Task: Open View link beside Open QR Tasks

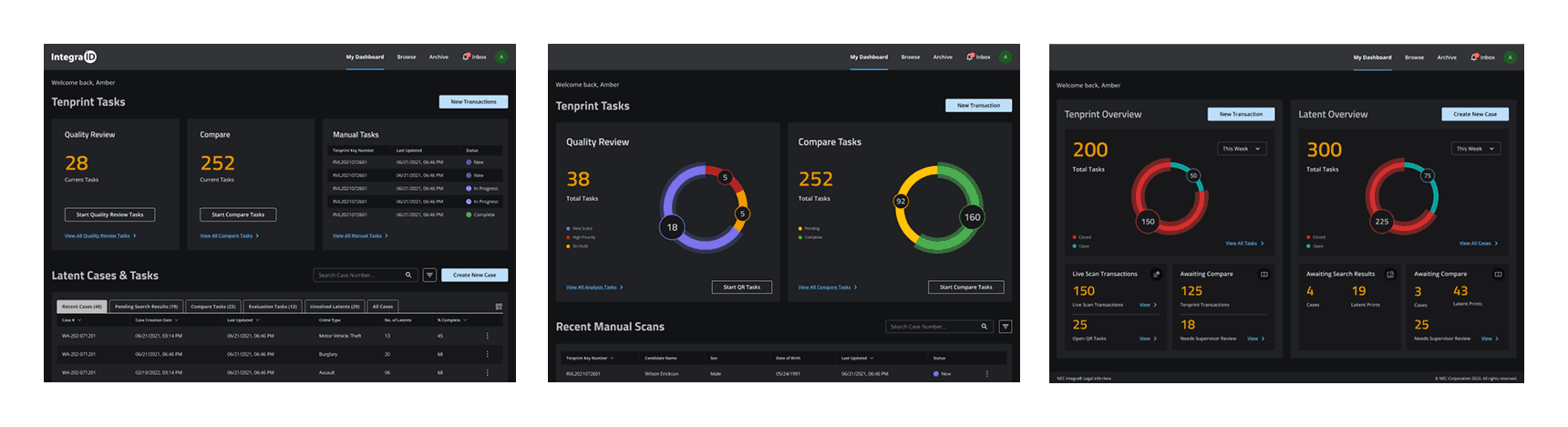Action: tap(1148, 338)
